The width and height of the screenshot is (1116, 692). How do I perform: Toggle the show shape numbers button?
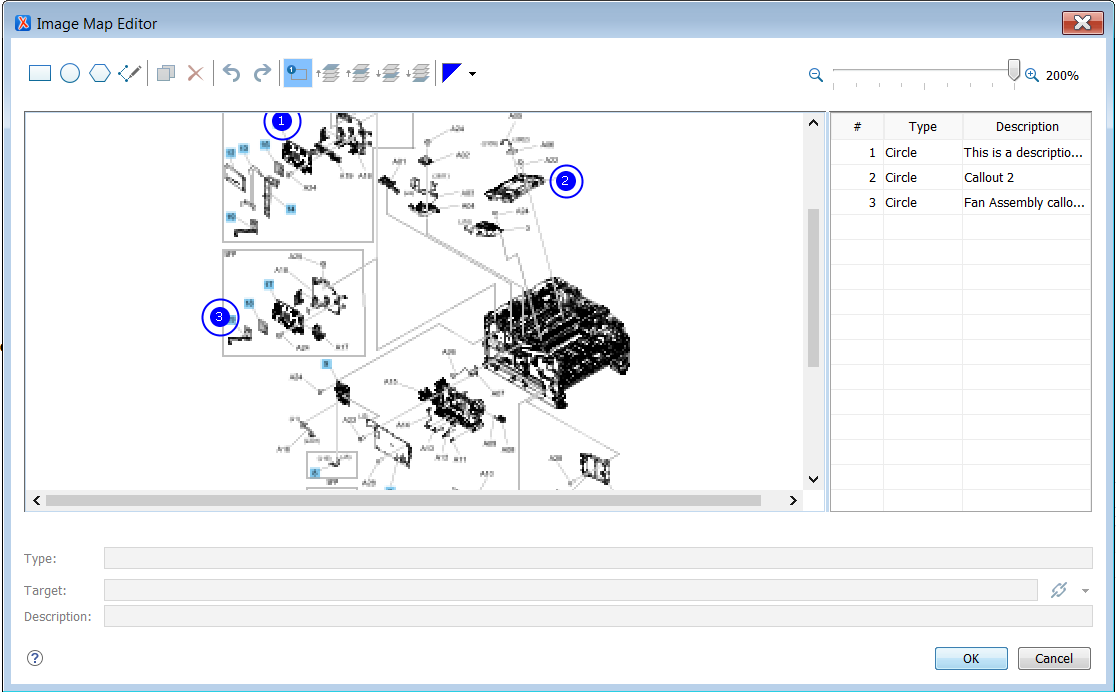tap(298, 73)
